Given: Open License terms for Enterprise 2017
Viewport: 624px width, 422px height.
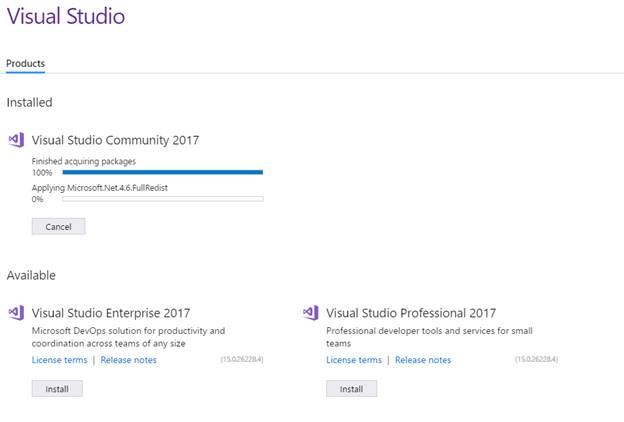Looking at the screenshot, I should coord(59,360).
